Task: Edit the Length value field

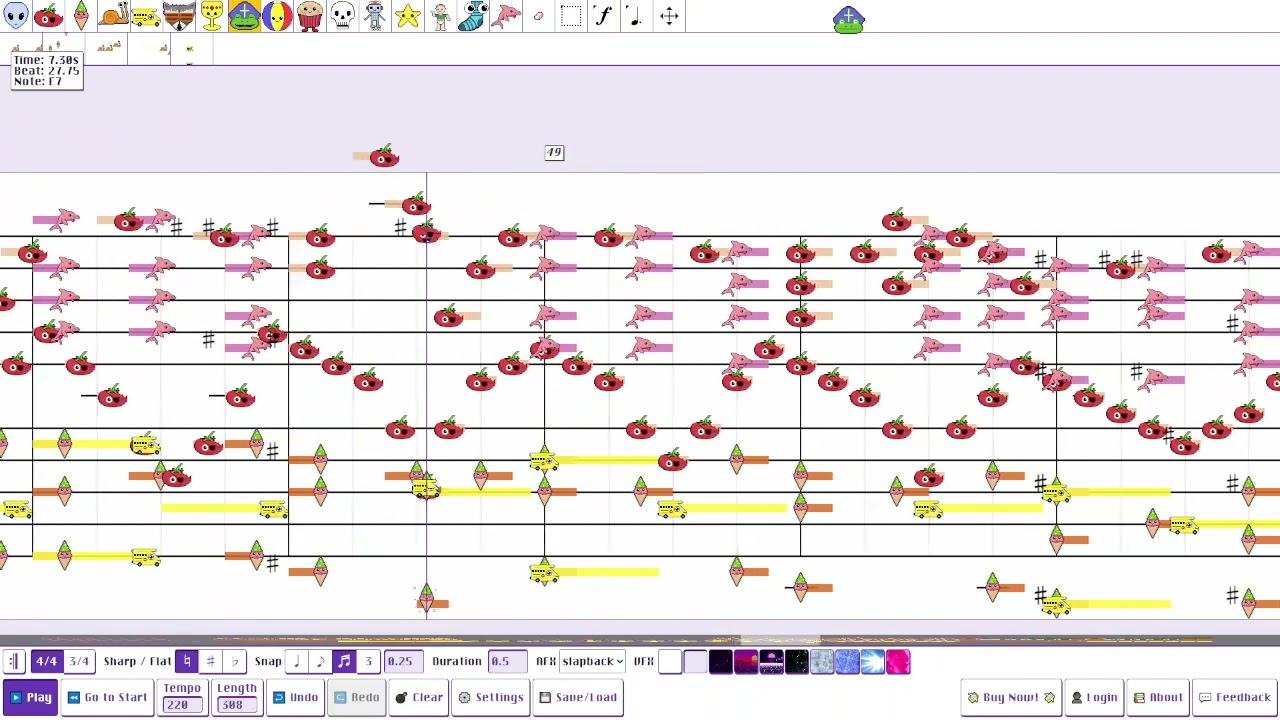Action: (237, 705)
